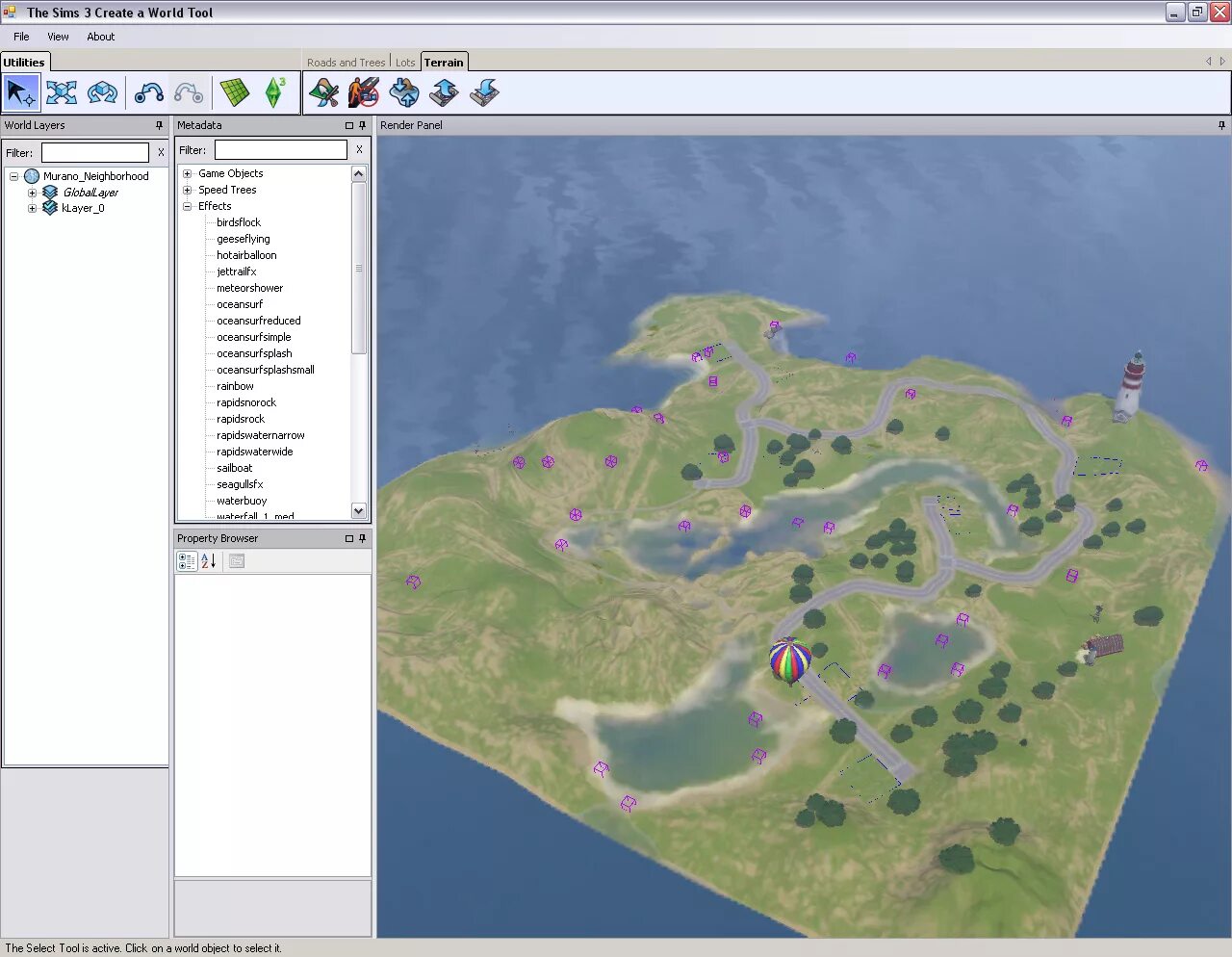Click the terrain down-arrow import icon
The height and width of the screenshot is (957, 1232).
point(484,92)
